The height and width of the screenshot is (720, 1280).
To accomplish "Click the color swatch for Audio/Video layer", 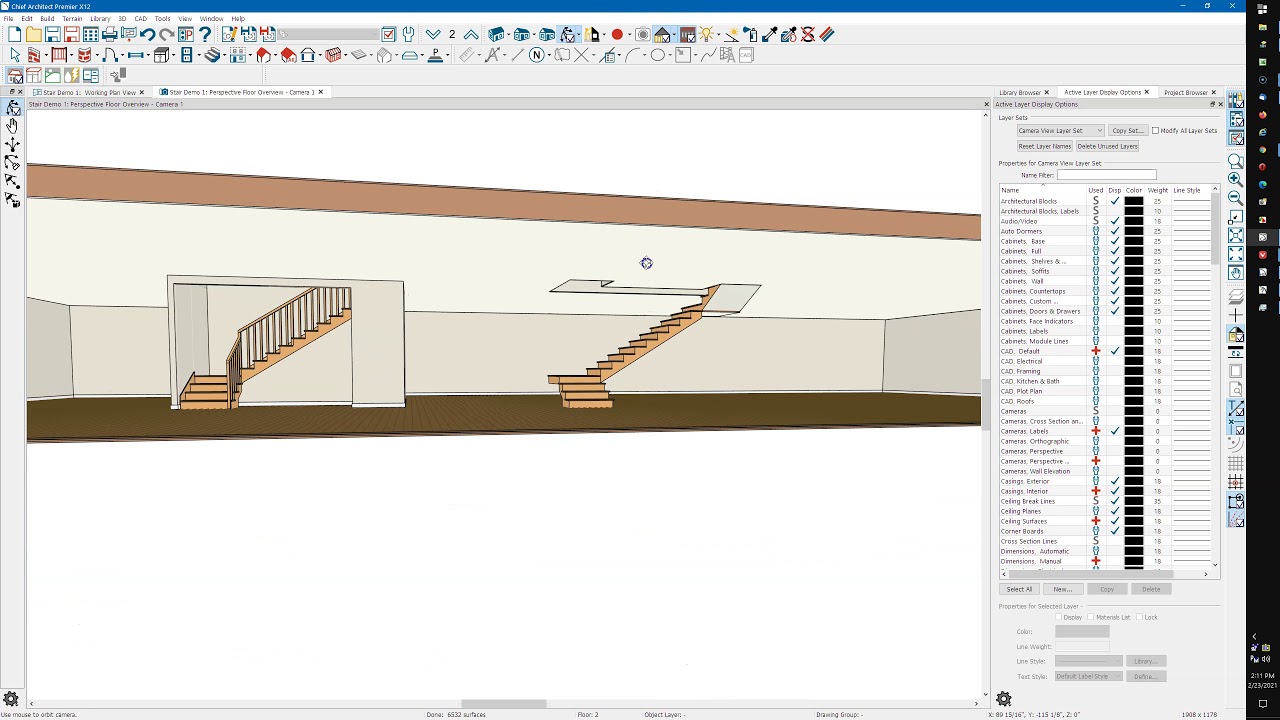I will [x=1133, y=221].
